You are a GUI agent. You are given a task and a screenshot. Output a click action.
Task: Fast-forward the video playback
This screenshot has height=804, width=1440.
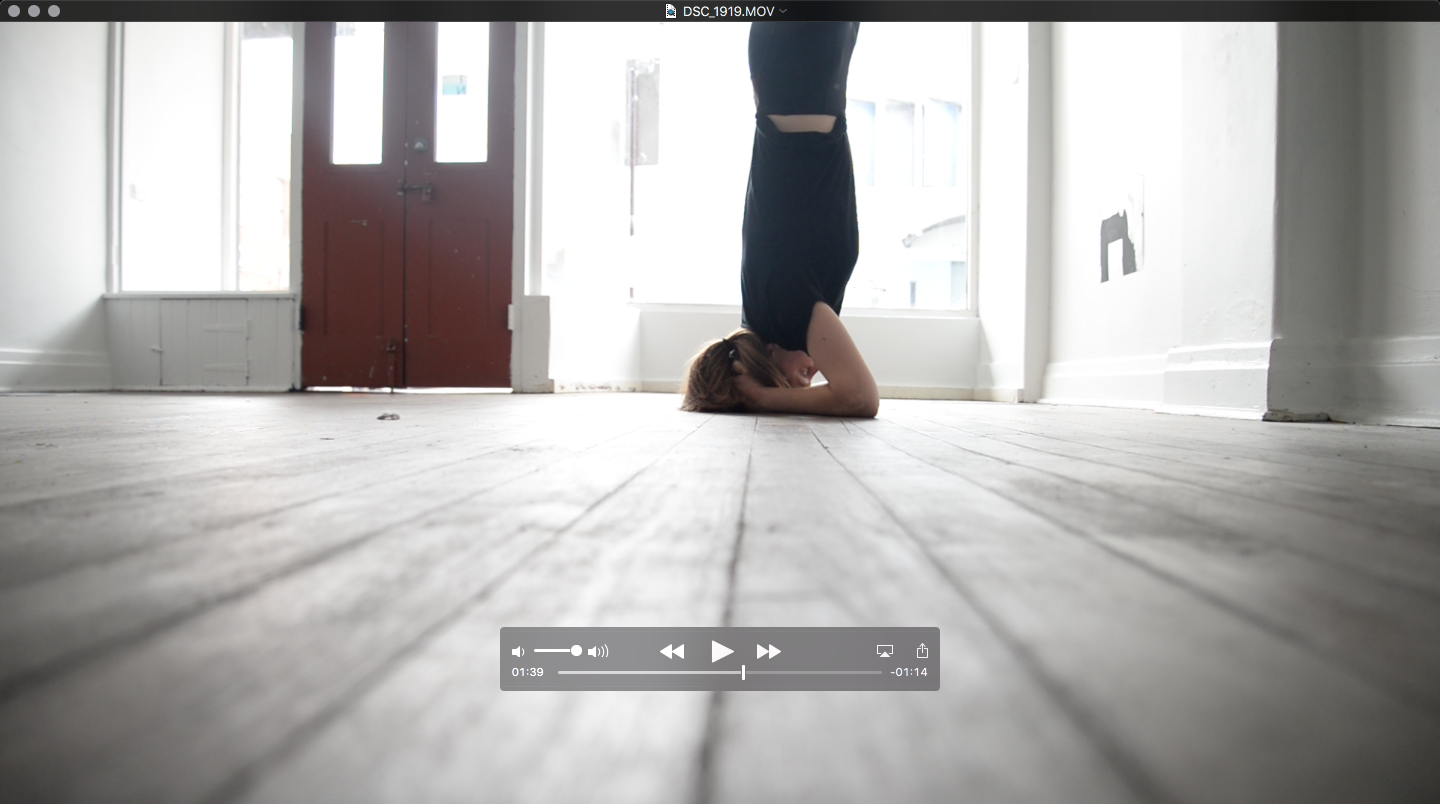pyautogui.click(x=769, y=652)
